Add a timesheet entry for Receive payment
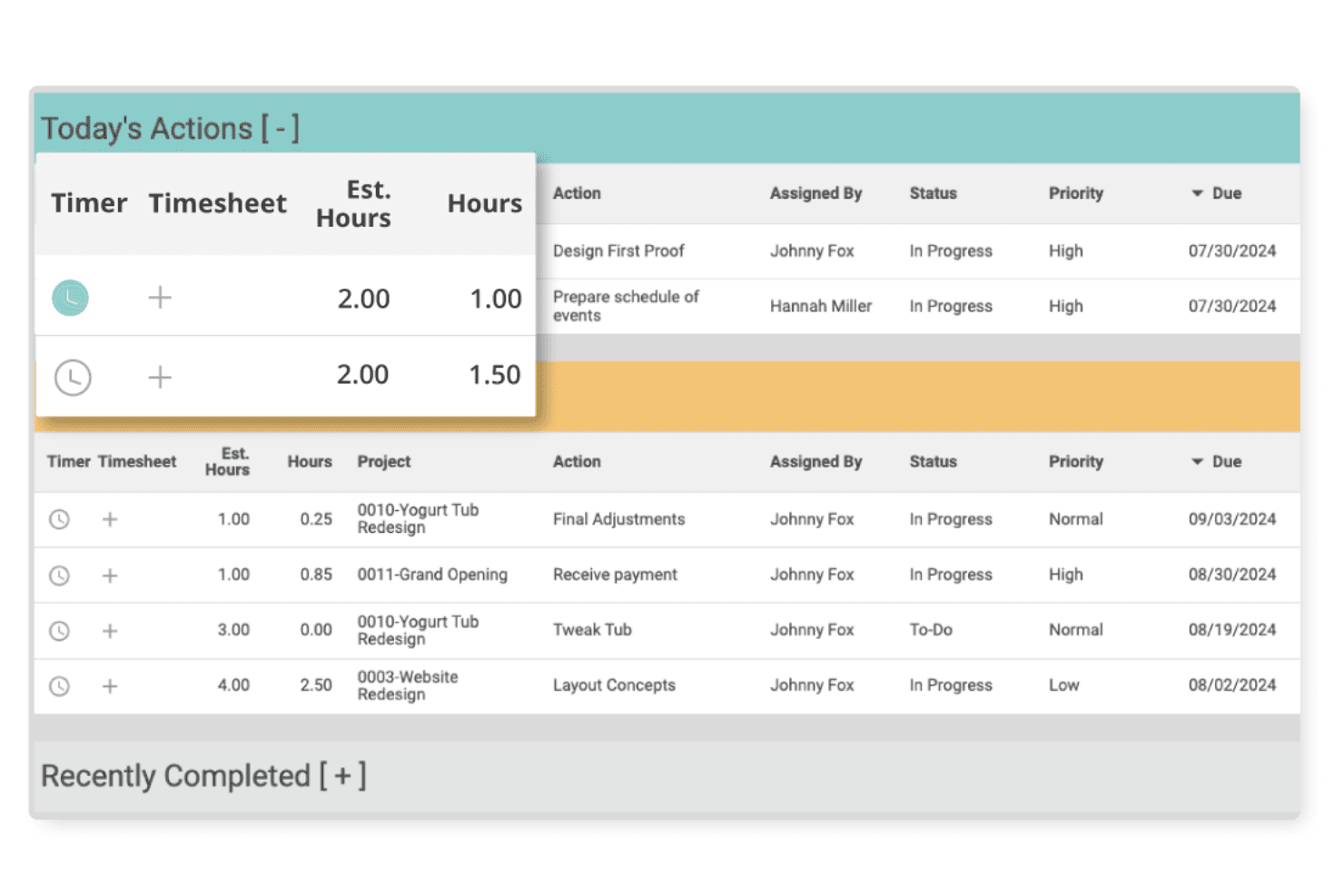 click(110, 576)
